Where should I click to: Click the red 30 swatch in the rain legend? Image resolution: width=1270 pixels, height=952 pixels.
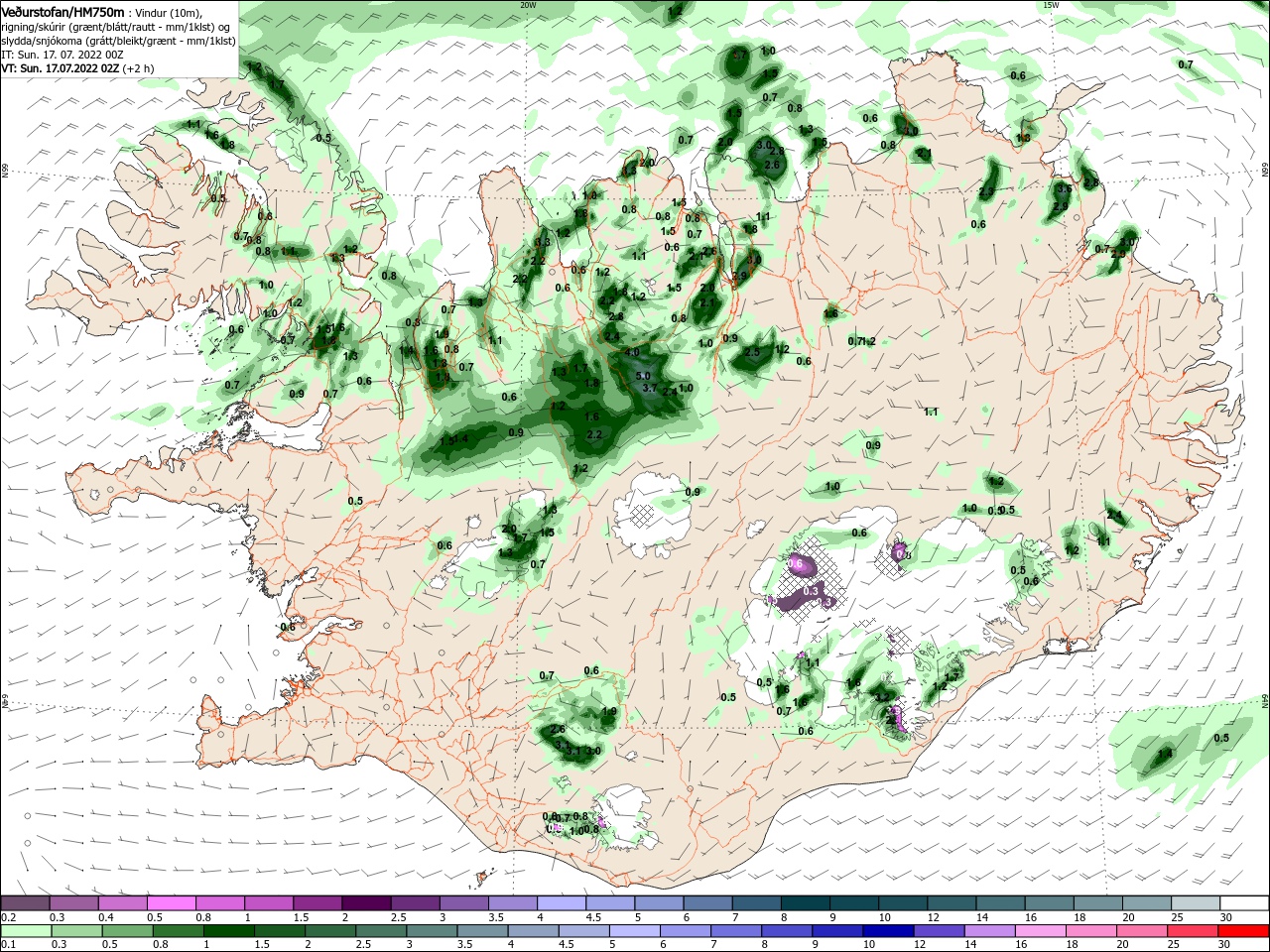click(1245, 931)
